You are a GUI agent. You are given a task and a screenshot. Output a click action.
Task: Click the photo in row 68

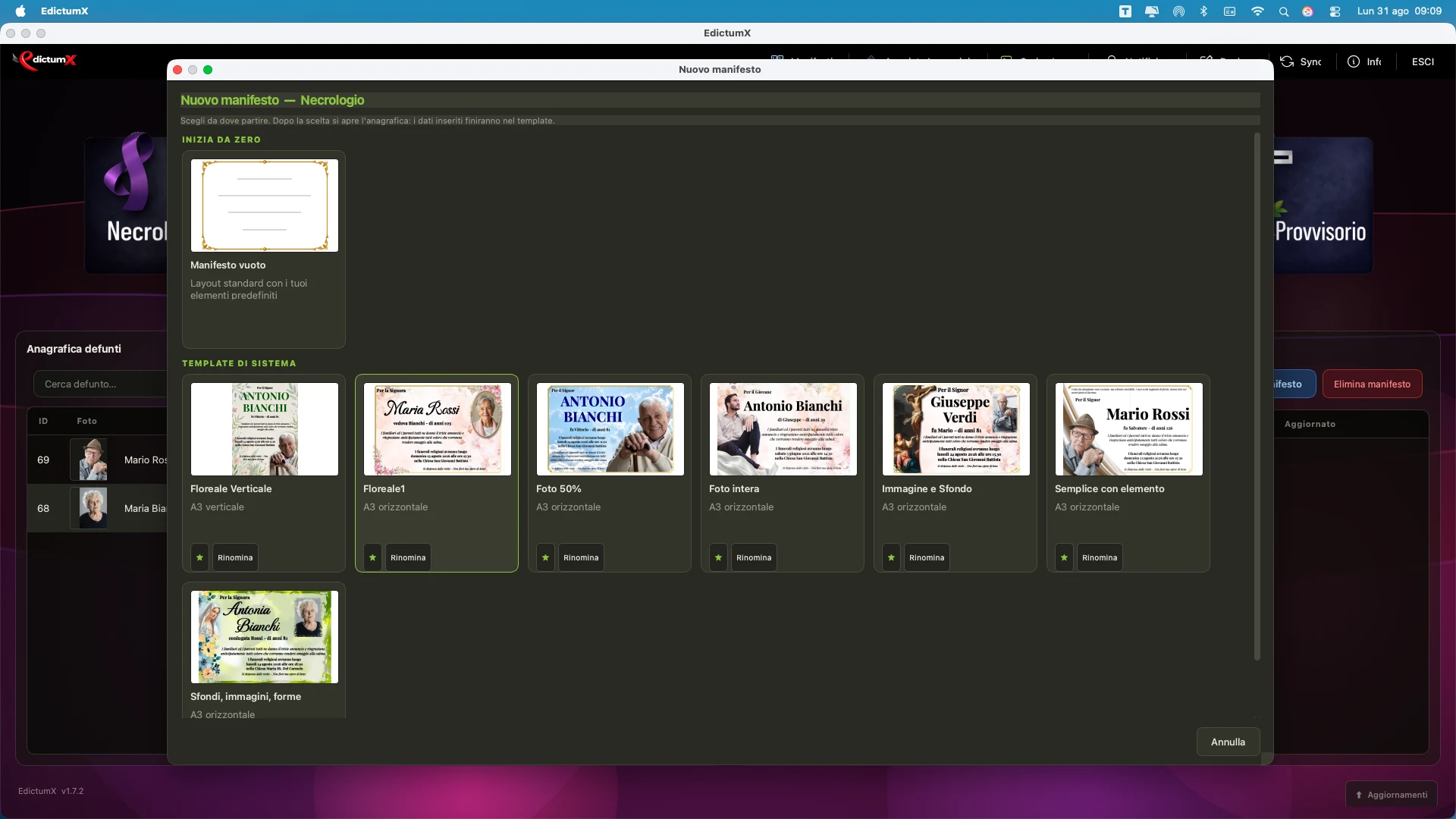pos(93,508)
